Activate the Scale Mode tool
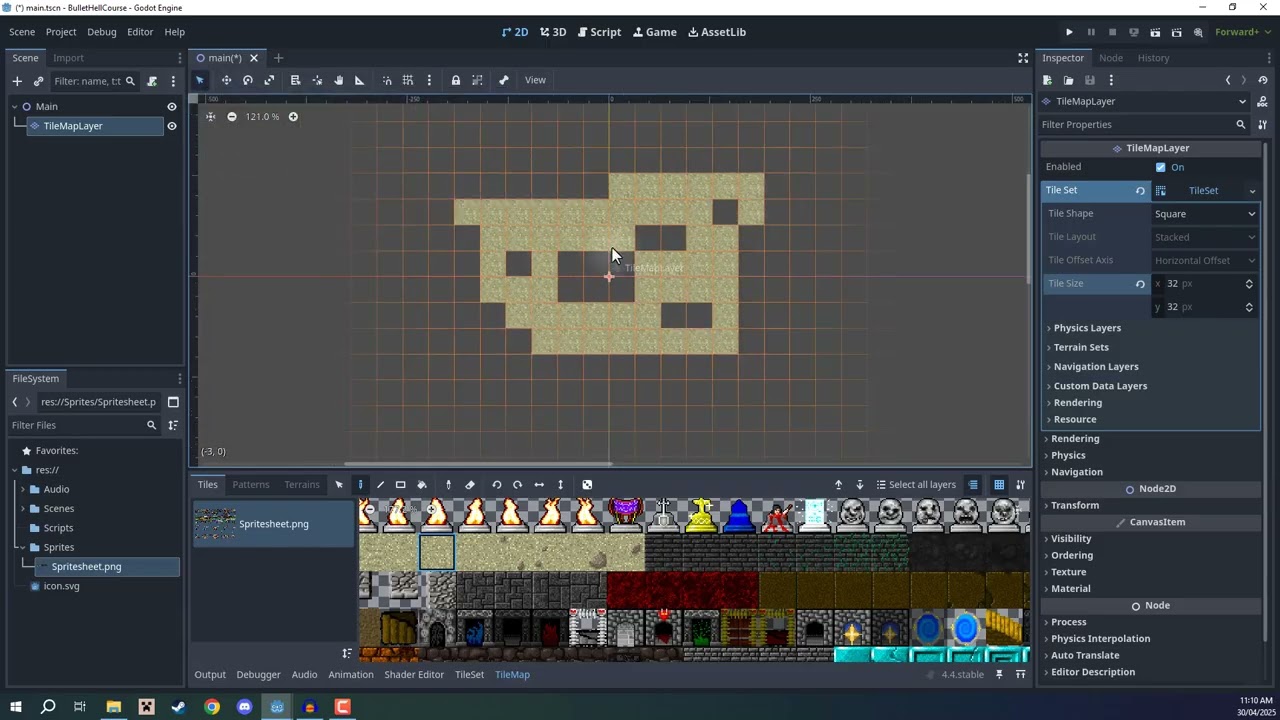The height and width of the screenshot is (720, 1280). click(269, 80)
